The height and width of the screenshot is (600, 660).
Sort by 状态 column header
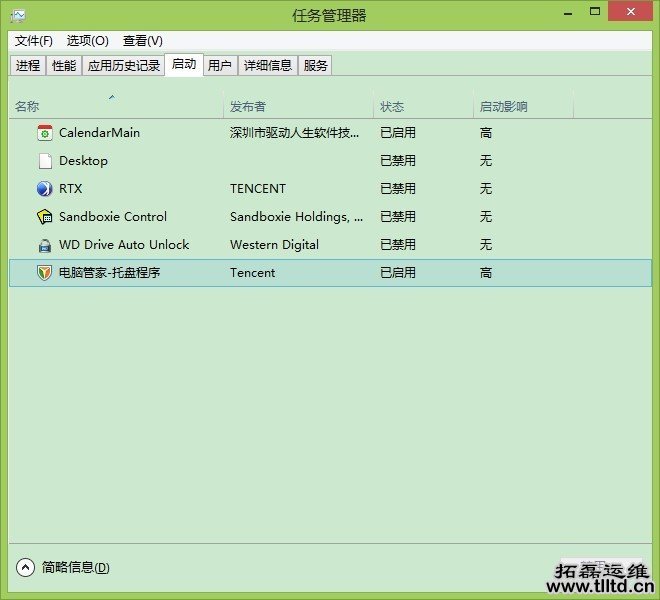[x=392, y=107]
